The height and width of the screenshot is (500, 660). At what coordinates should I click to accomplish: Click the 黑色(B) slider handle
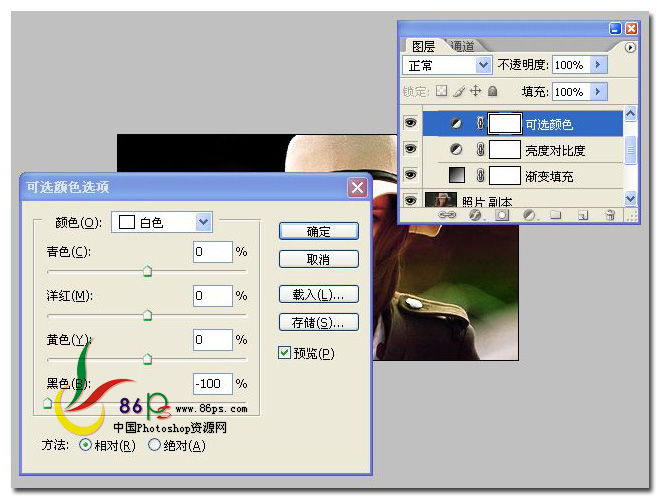(x=48, y=403)
